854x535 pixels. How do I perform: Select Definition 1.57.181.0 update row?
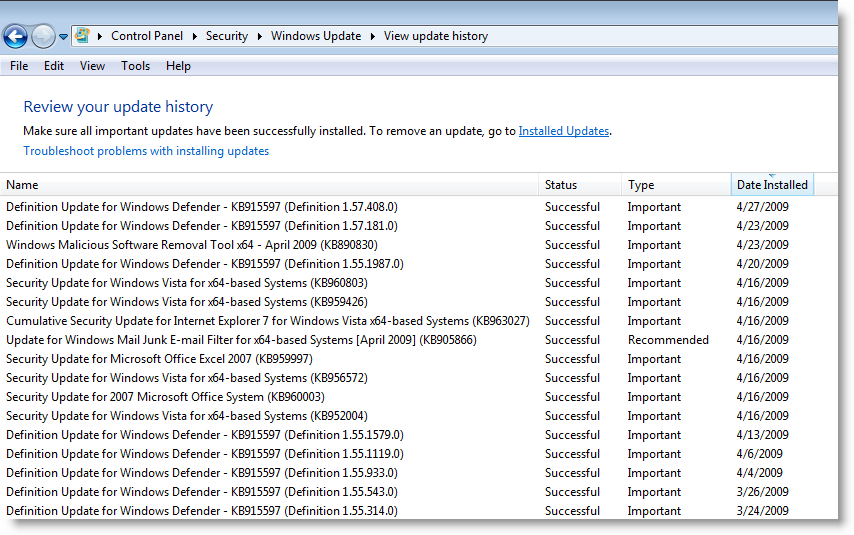point(419,226)
